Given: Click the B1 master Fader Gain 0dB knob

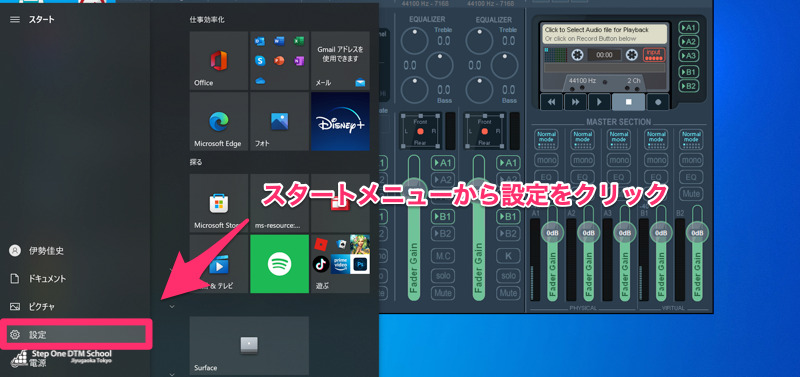Looking at the screenshot, I should (x=661, y=233).
